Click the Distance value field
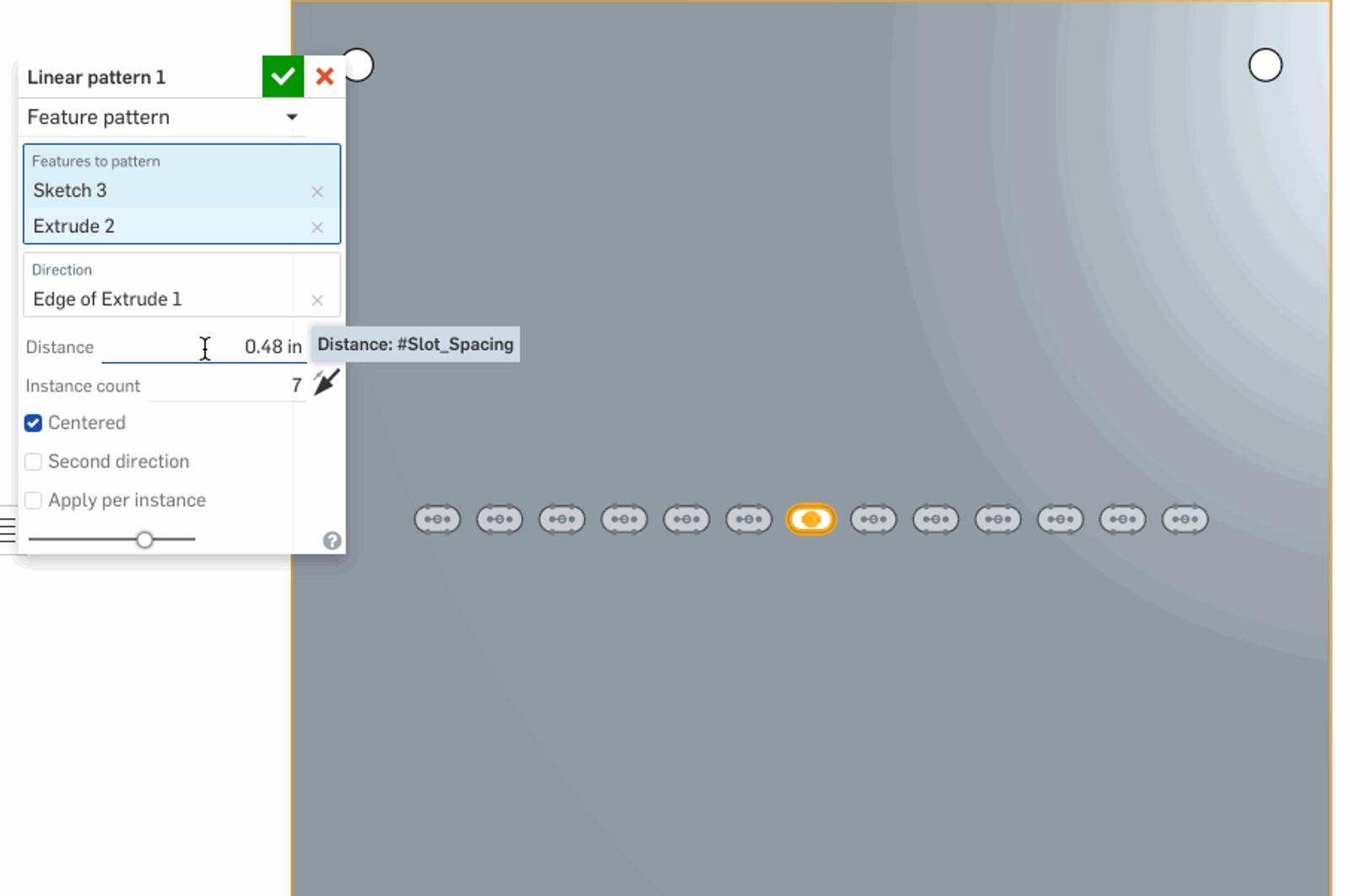This screenshot has height=896, width=1350. (x=253, y=347)
